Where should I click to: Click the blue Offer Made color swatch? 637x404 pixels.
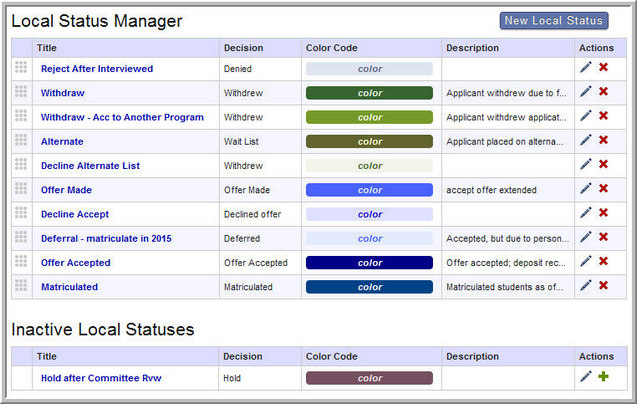pyautogui.click(x=369, y=189)
